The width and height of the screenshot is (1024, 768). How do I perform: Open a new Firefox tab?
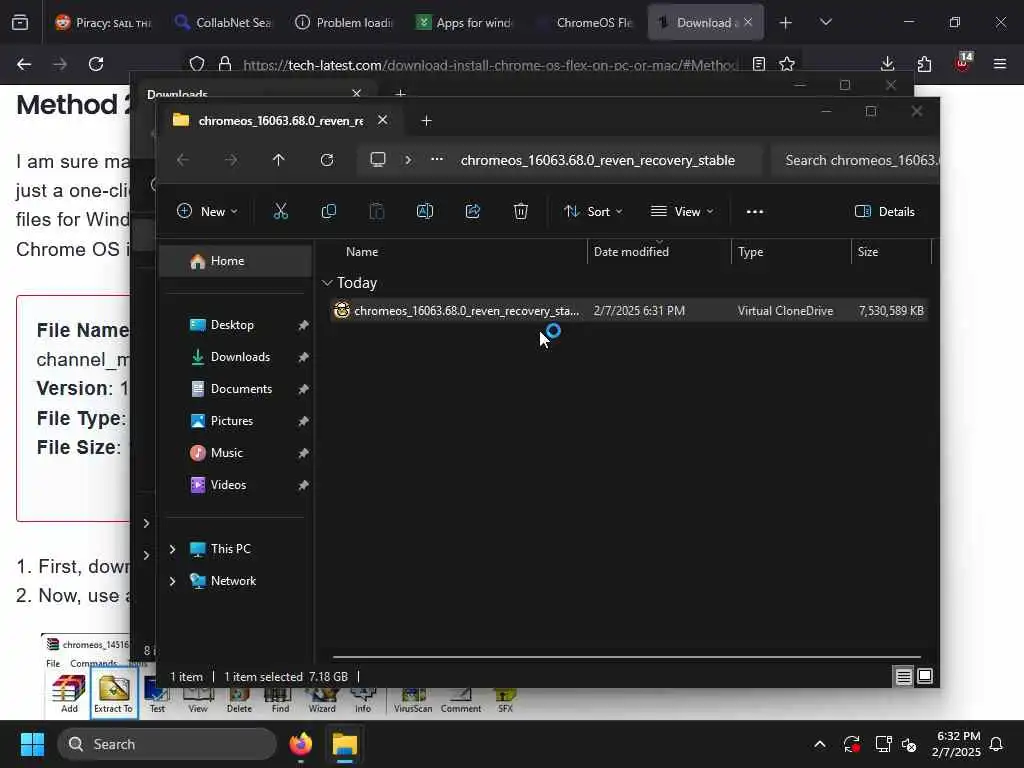[786, 22]
